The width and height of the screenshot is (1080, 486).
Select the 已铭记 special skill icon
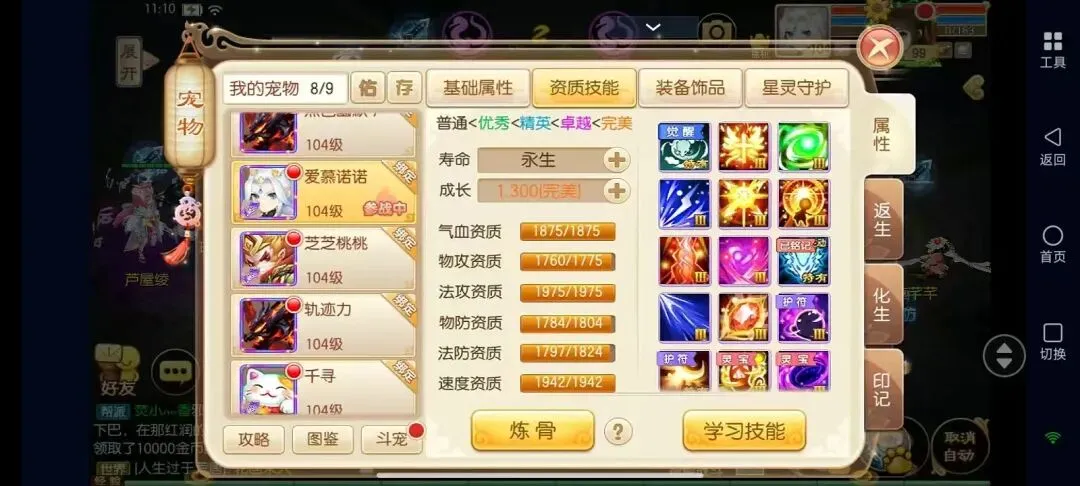click(x=803, y=261)
